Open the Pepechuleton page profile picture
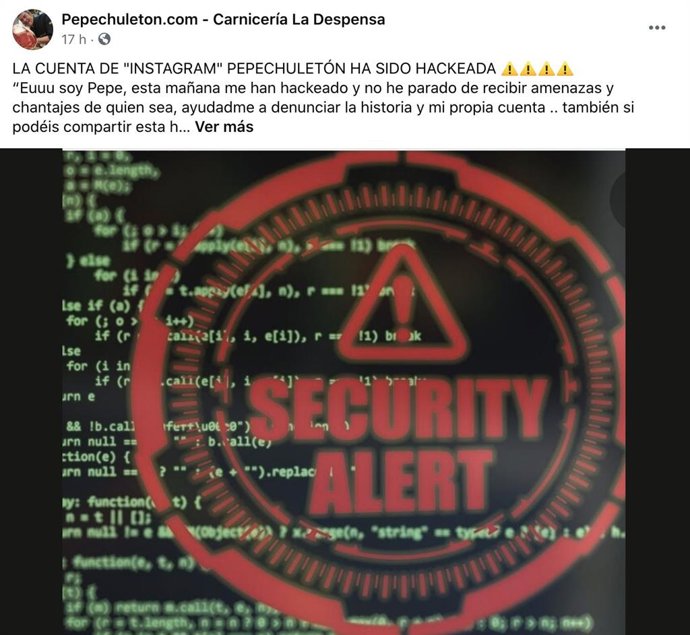The width and height of the screenshot is (690, 635). 33,29
